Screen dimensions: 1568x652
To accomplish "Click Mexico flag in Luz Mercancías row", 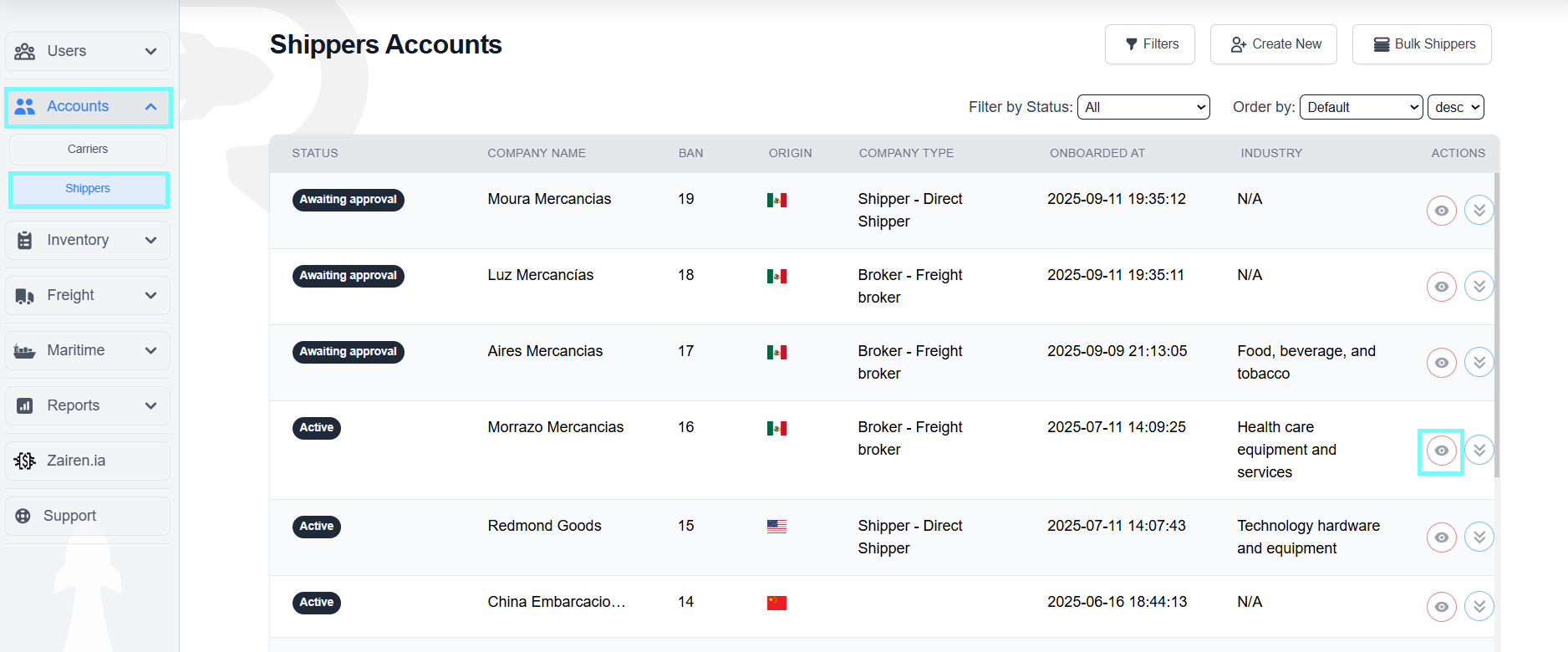I will pyautogui.click(x=776, y=276).
